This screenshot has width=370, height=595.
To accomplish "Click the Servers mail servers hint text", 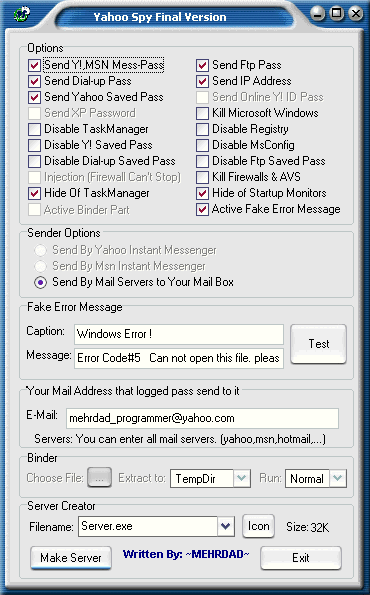I will (180, 439).
